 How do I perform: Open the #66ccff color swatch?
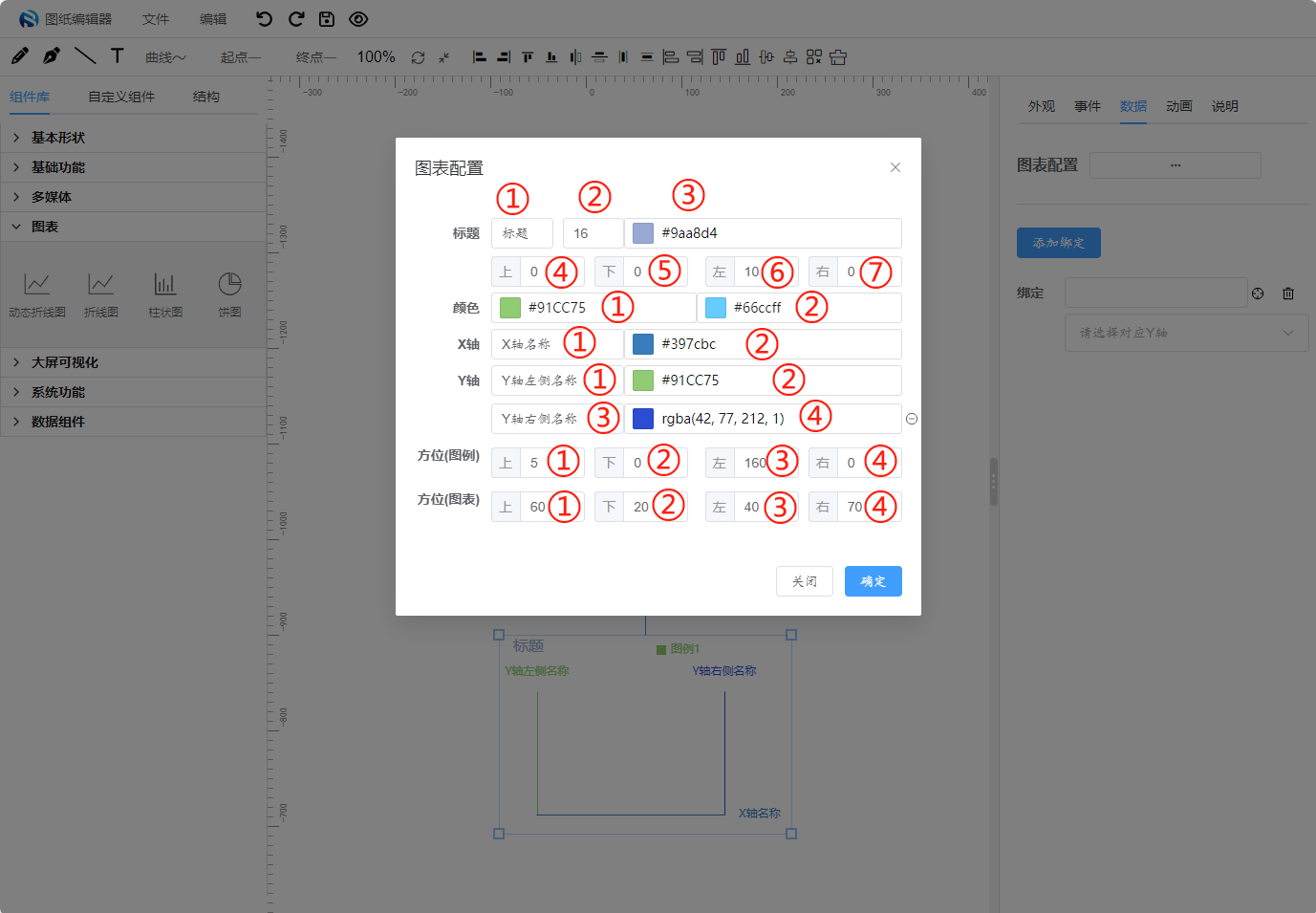(716, 308)
